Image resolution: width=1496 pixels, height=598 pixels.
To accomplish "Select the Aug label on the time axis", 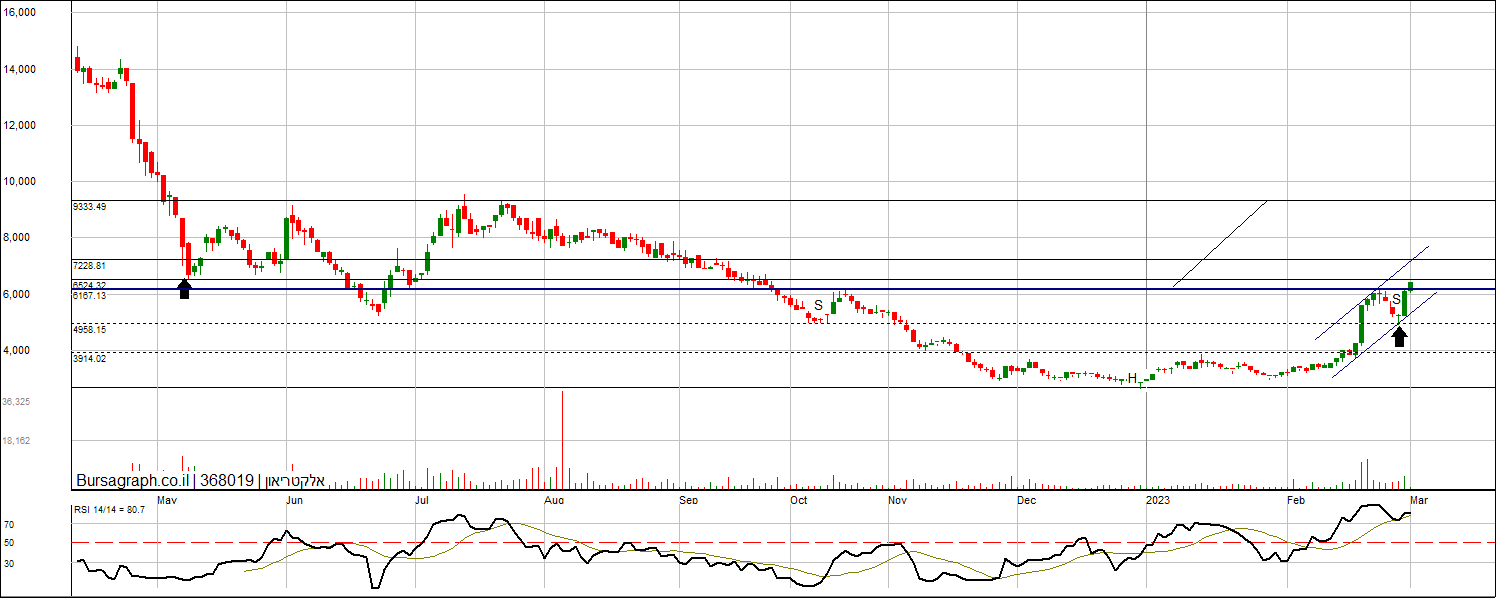I will [x=554, y=499].
